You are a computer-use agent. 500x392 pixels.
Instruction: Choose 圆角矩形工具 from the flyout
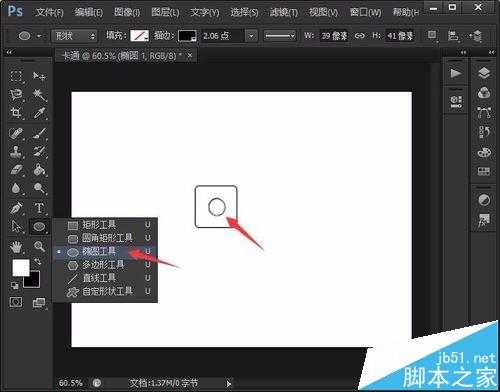tap(106, 238)
